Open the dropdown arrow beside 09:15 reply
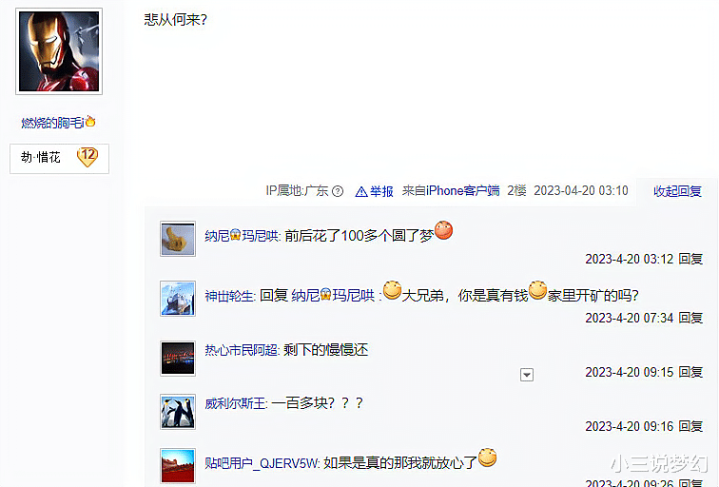 526,375
